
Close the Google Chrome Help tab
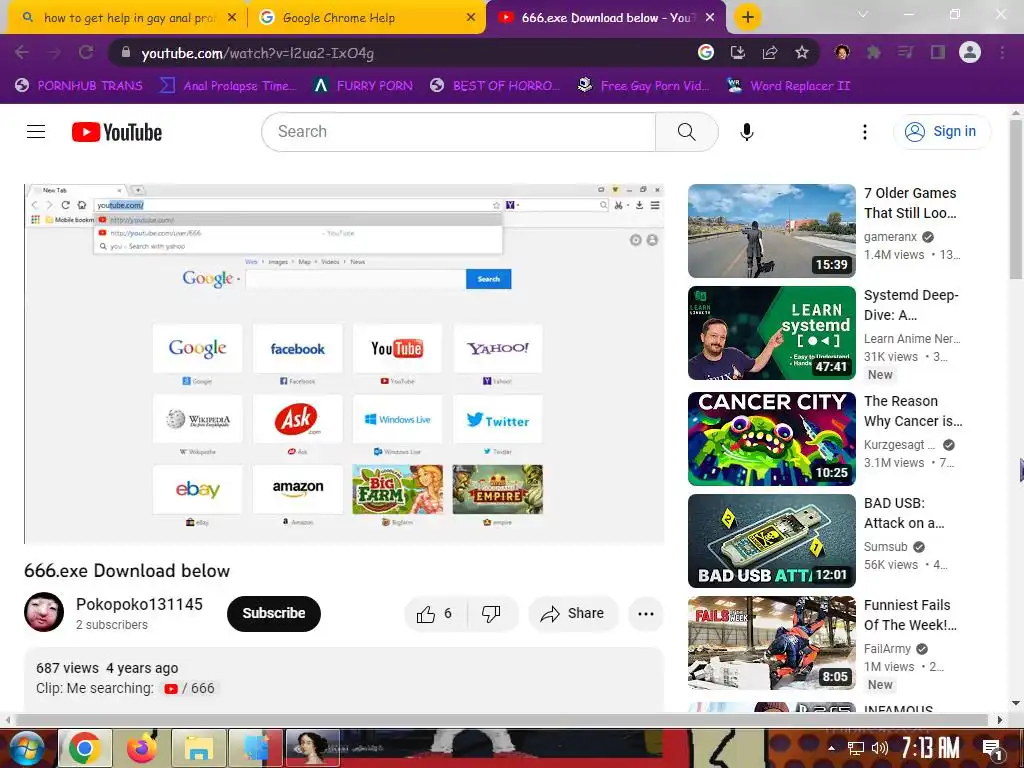click(x=470, y=18)
